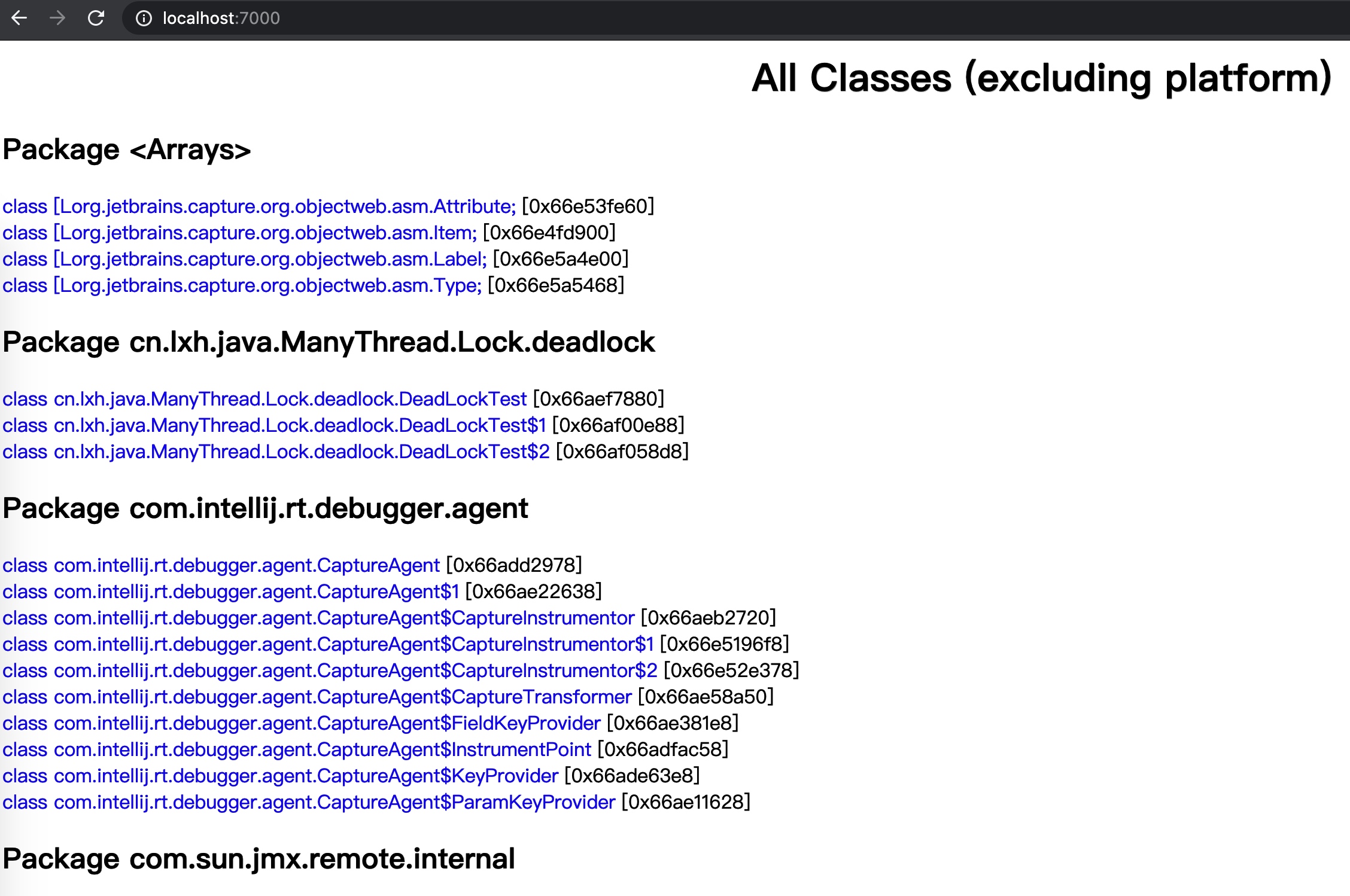Open the asm.Attribute array class link
Image resolution: width=1350 pixels, height=896 pixels.
259,206
